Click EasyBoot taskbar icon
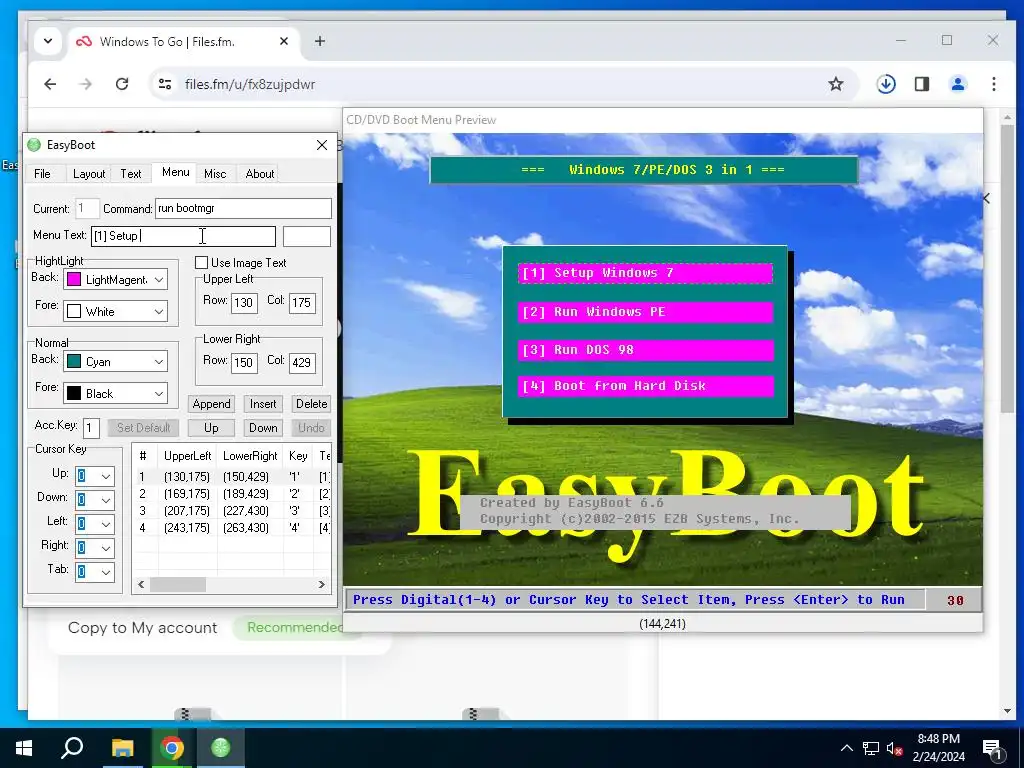Image resolution: width=1024 pixels, height=768 pixels. point(221,748)
